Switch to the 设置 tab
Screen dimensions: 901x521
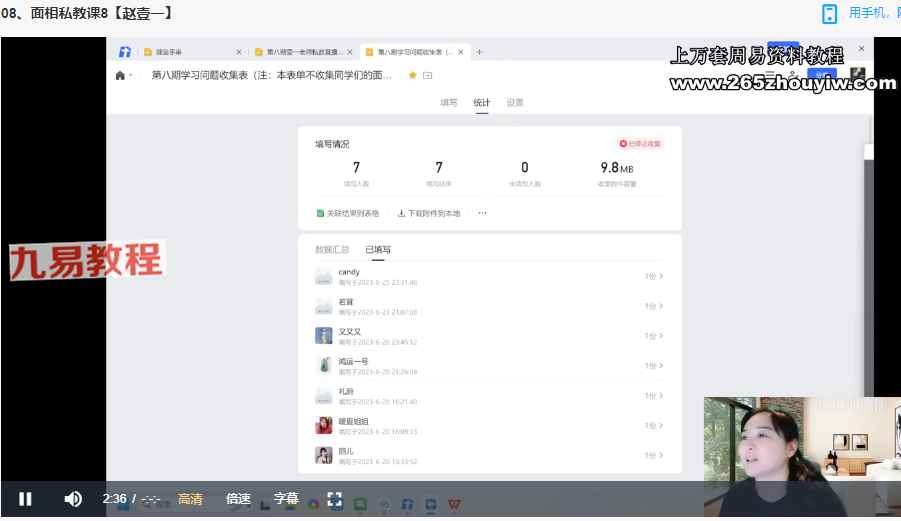click(514, 102)
